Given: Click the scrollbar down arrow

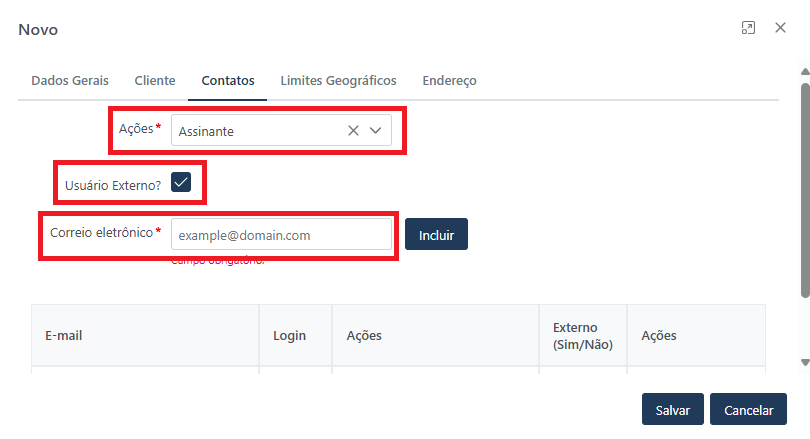Looking at the screenshot, I should 805,362.
